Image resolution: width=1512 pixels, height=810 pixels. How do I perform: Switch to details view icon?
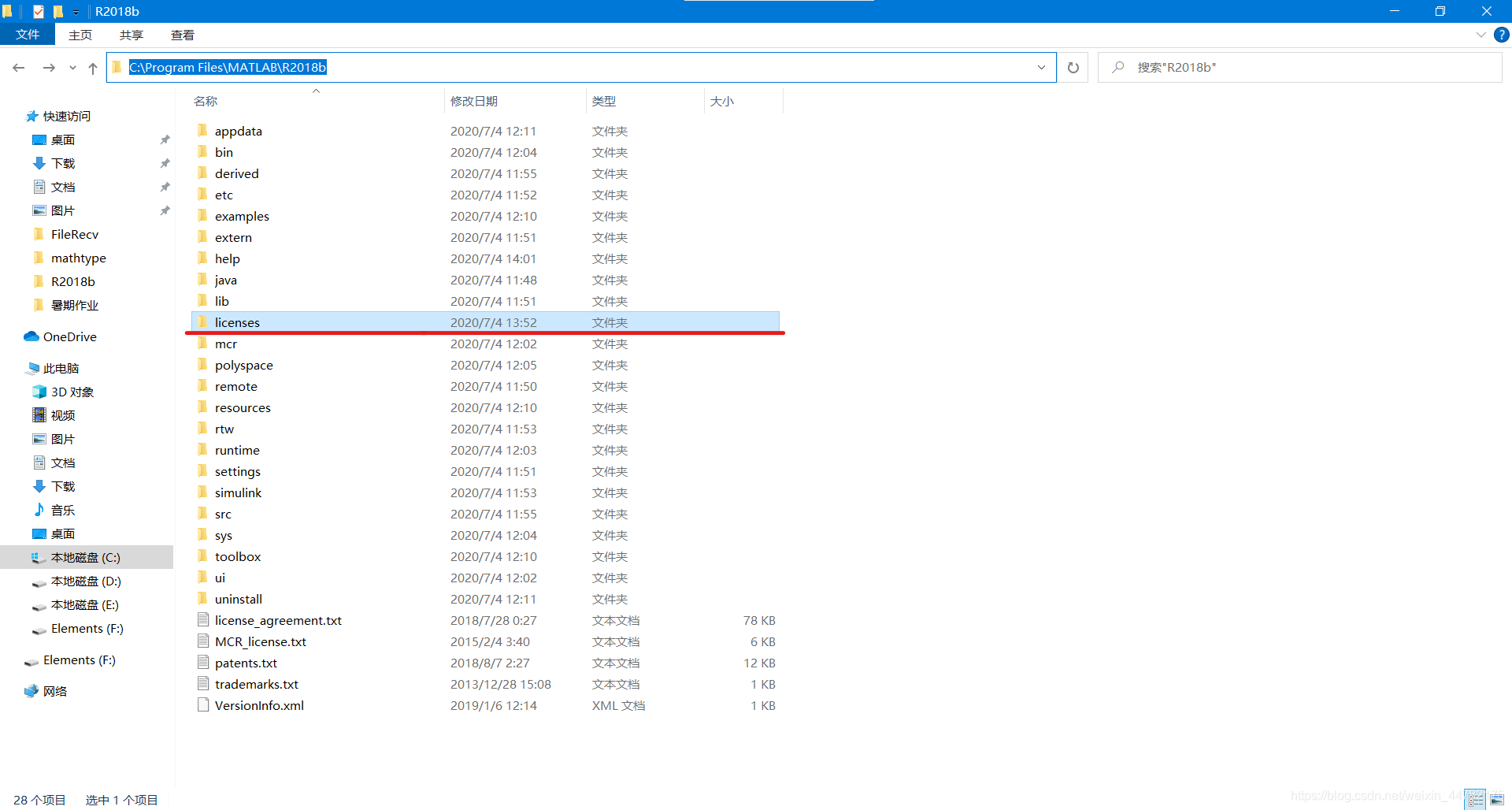point(1476,799)
